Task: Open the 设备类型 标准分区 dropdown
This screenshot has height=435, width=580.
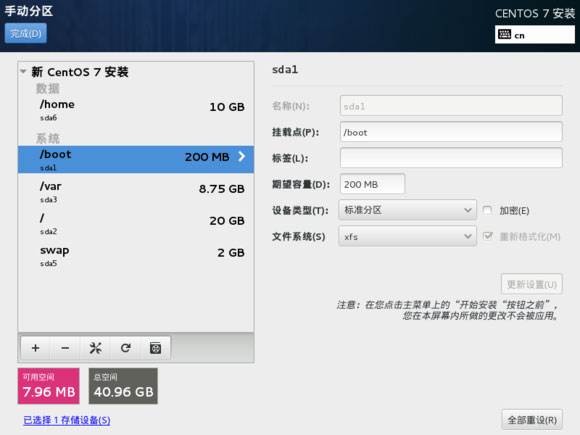Action: [407, 210]
